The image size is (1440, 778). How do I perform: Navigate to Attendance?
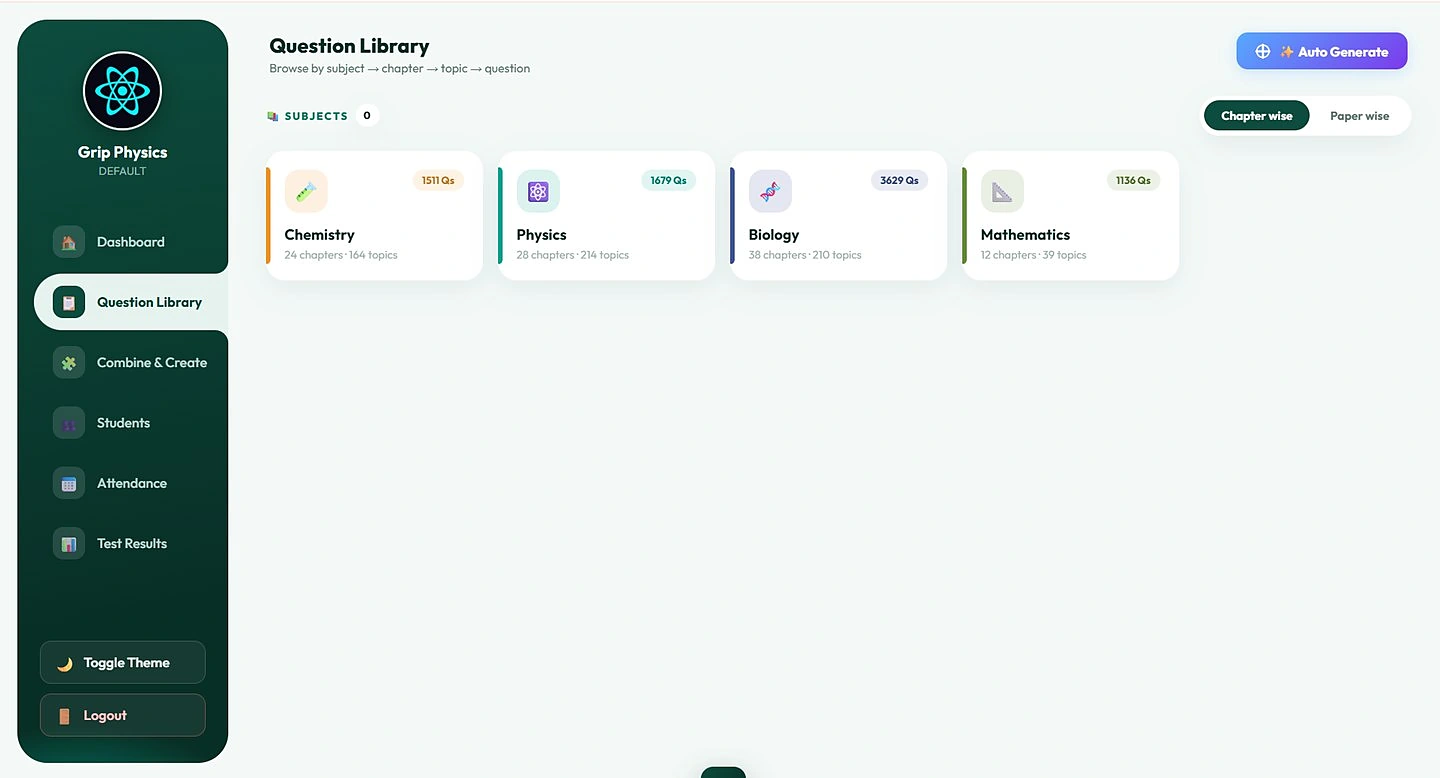coord(130,483)
